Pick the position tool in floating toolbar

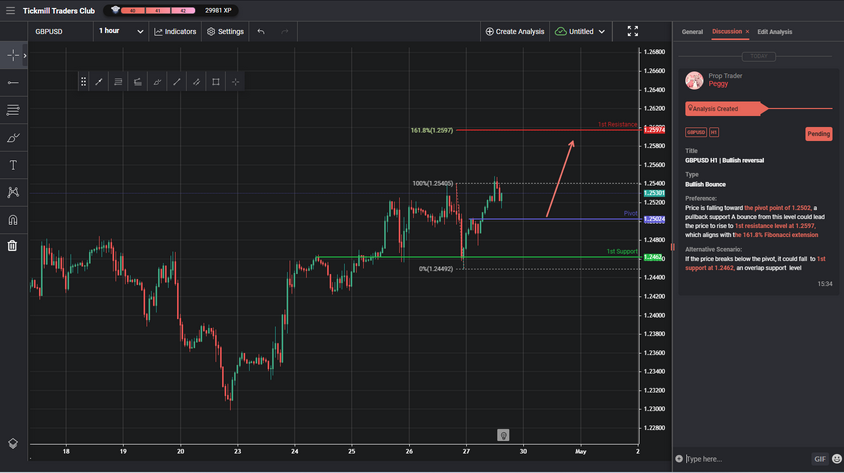(x=138, y=82)
